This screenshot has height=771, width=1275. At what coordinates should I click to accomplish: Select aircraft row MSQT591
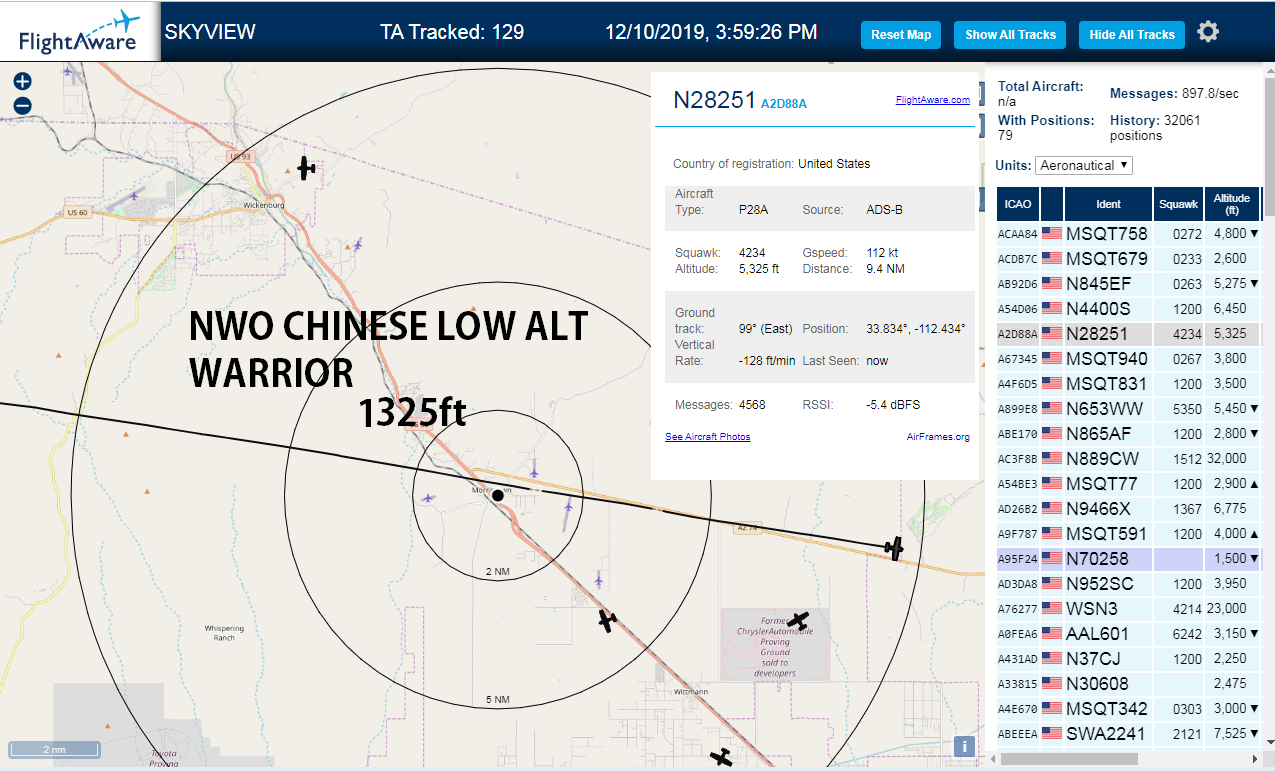pyautogui.click(x=1129, y=534)
